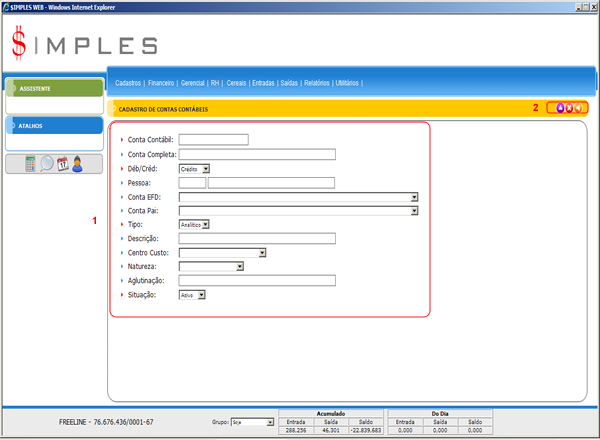Image resolution: width=600 pixels, height=440 pixels.
Task: Open the calculator icon in sidebar
Action: [x=31, y=164]
